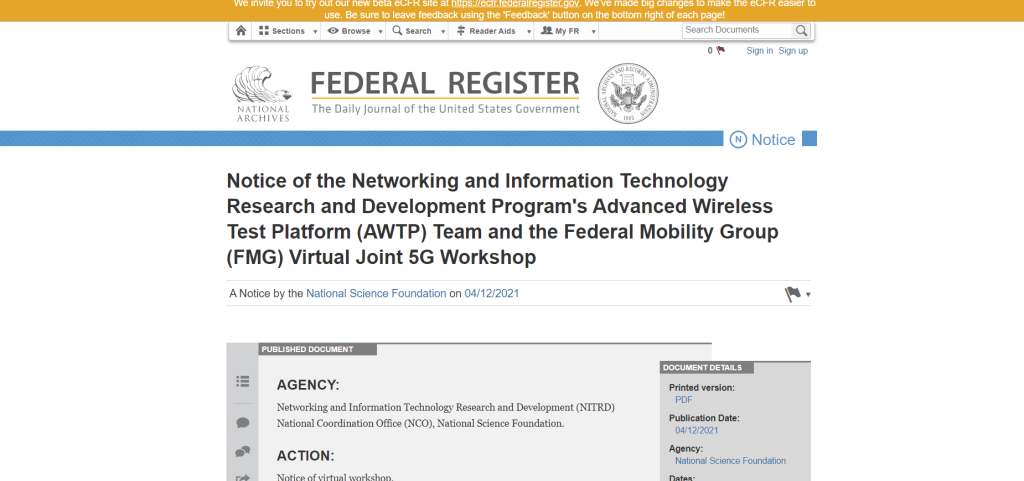The height and width of the screenshot is (481, 1024).
Task: Expand the Sections dropdown menu
Action: 285,31
